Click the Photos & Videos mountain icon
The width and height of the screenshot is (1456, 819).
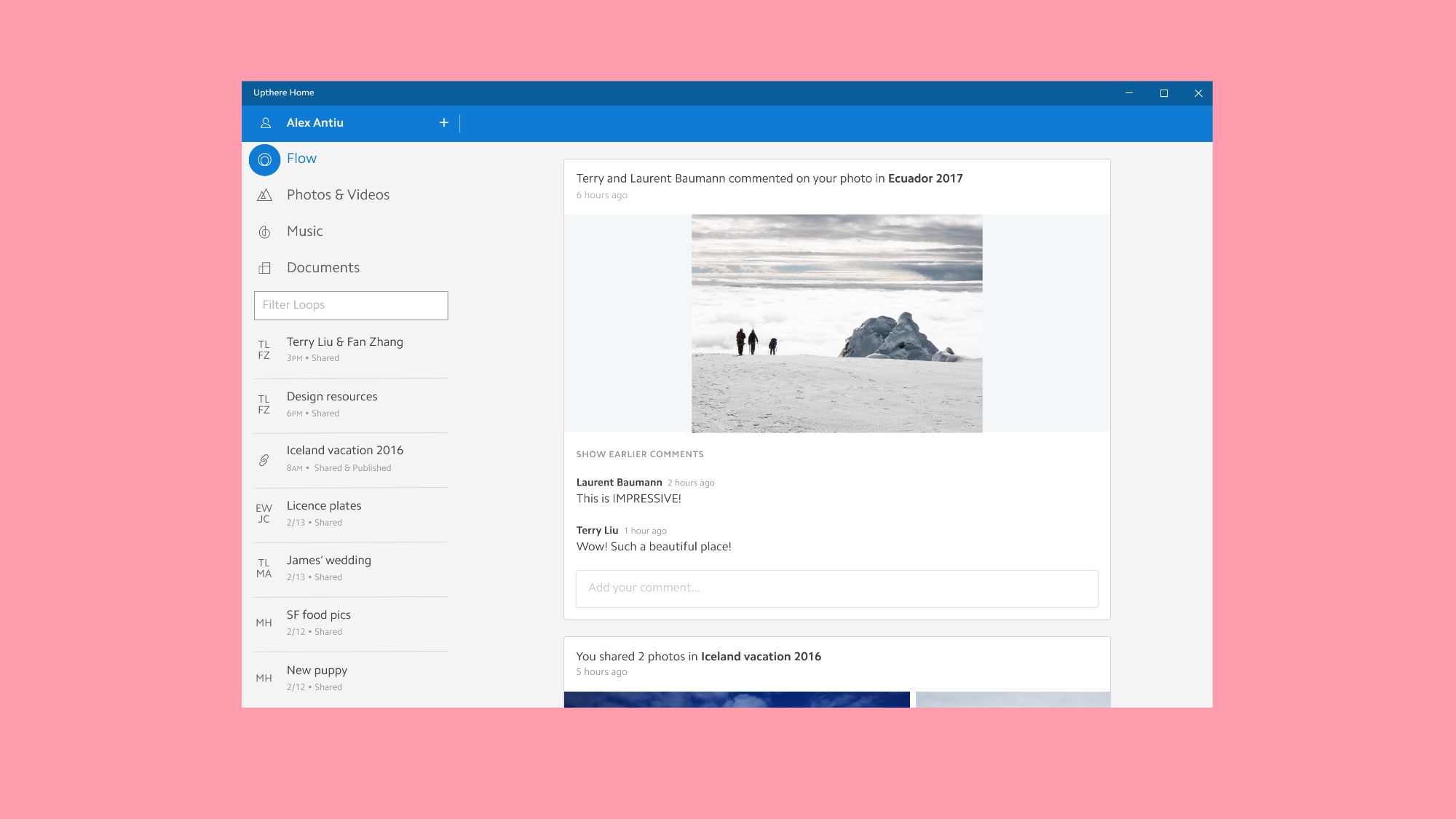click(x=264, y=195)
